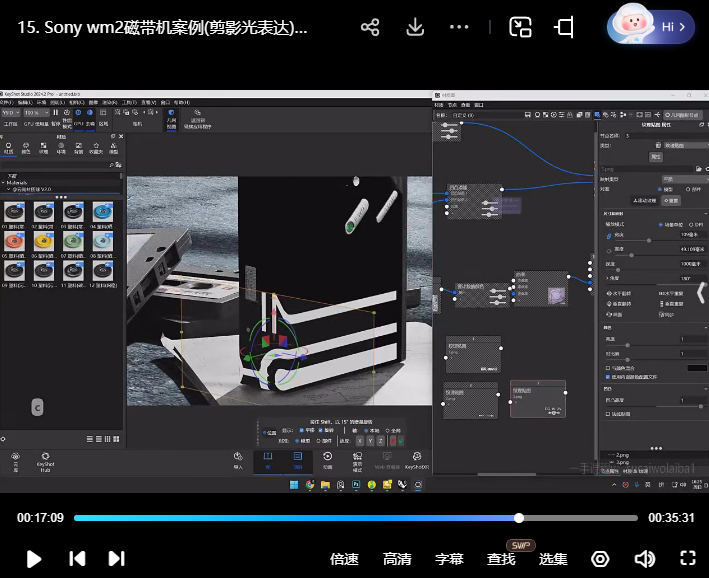
Task: Click the 查找 search button
Action: [x=501, y=559]
